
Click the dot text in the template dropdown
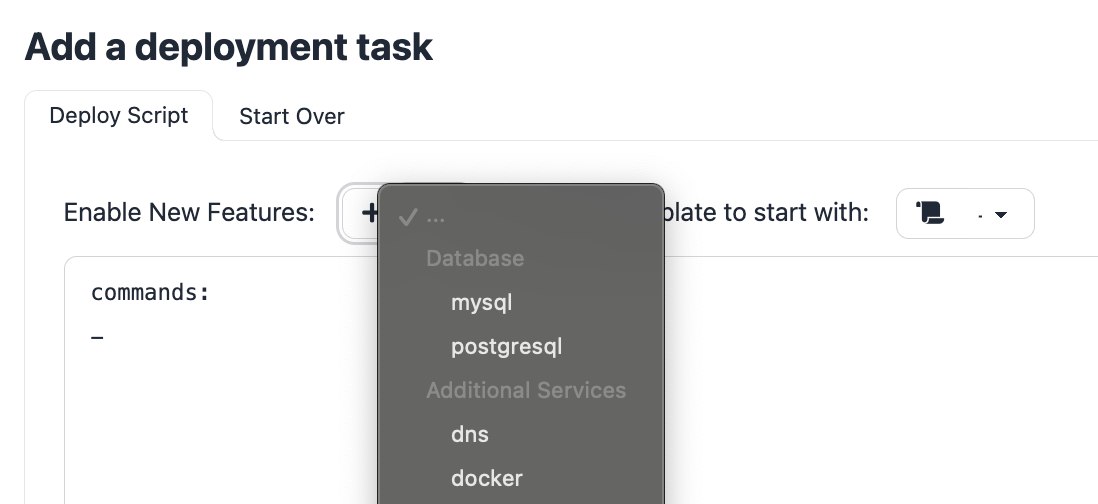click(978, 214)
